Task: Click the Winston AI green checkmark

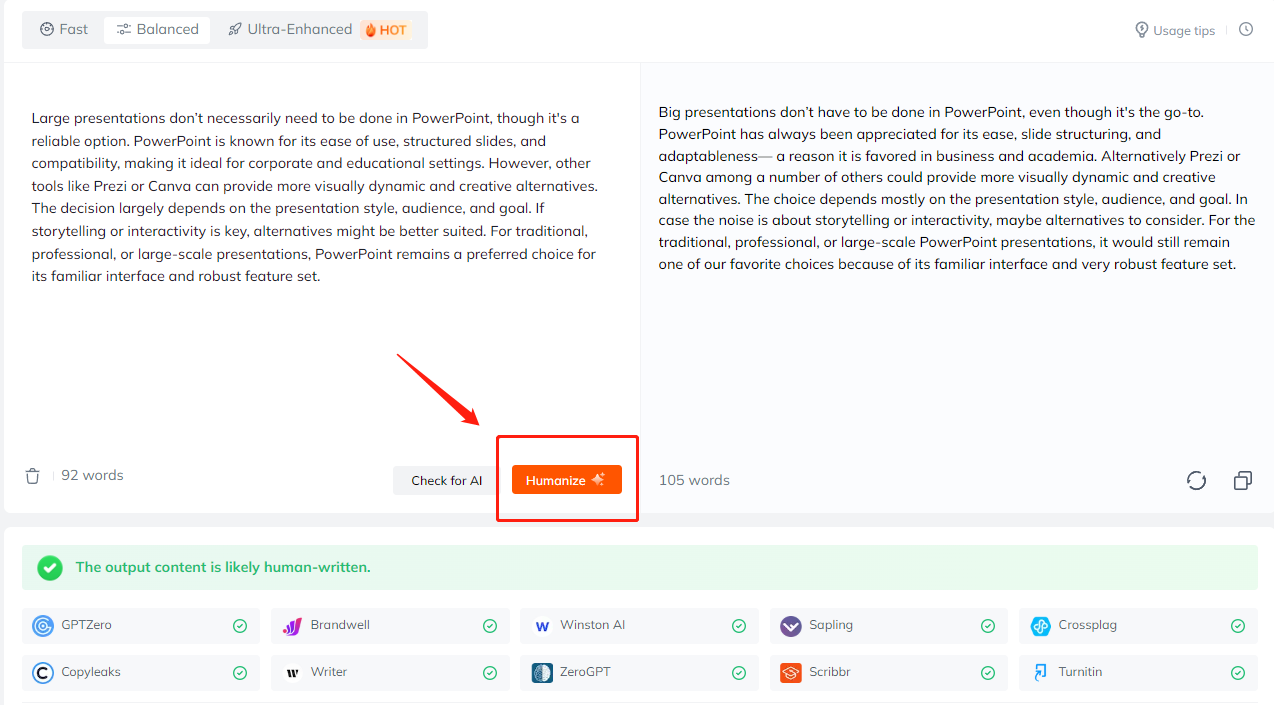Action: (x=739, y=626)
